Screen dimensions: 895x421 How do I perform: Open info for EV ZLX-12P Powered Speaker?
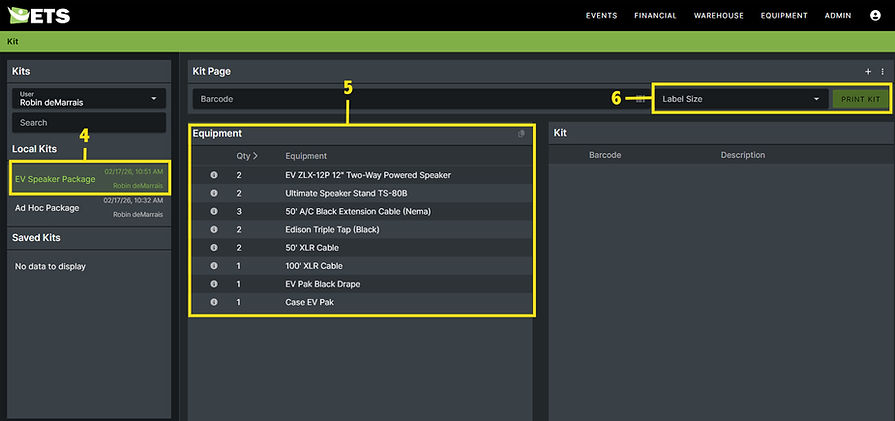(214, 175)
